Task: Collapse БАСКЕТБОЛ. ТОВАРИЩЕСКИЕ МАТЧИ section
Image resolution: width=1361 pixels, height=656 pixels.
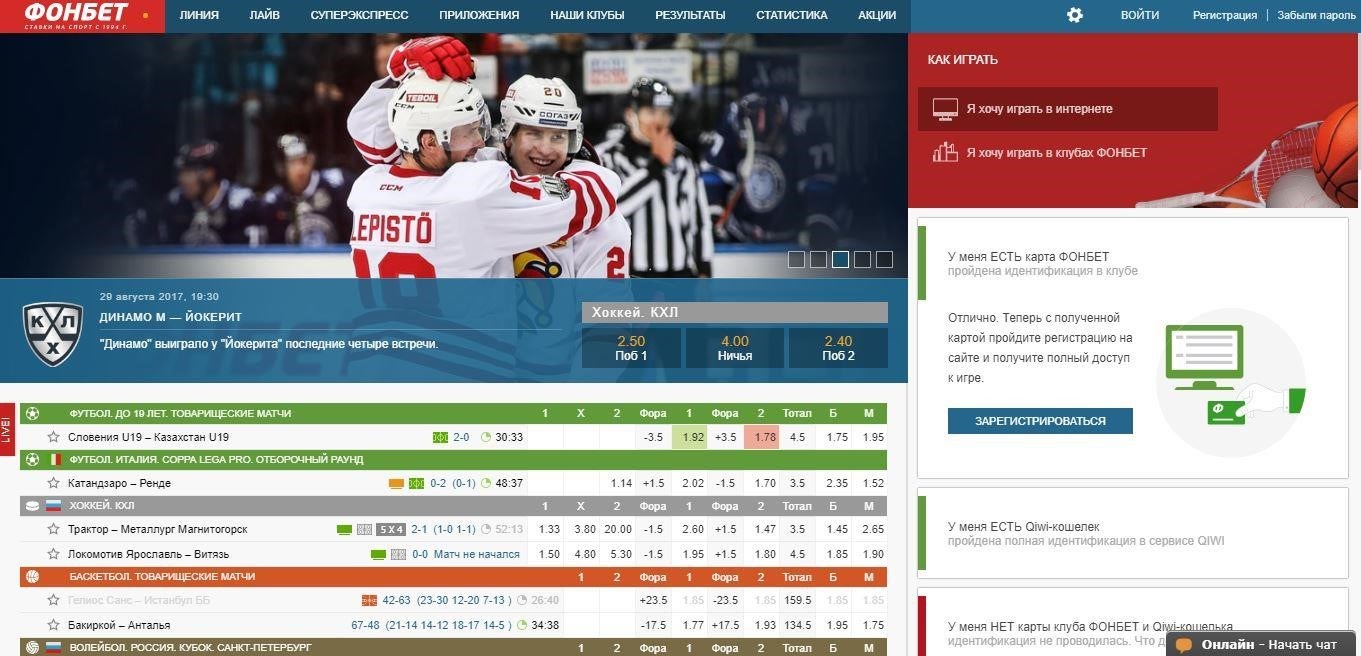Action: pyautogui.click(x=453, y=577)
